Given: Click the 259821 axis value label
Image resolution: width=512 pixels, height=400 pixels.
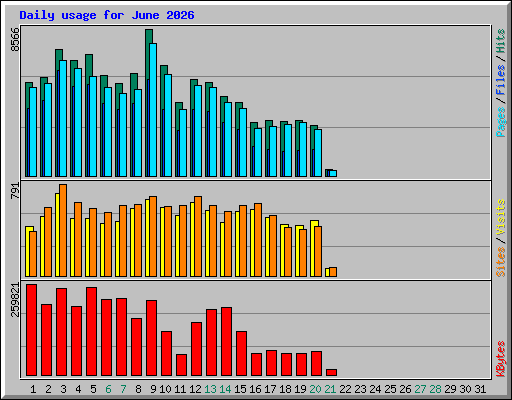Looking at the screenshot, I should [15, 300].
